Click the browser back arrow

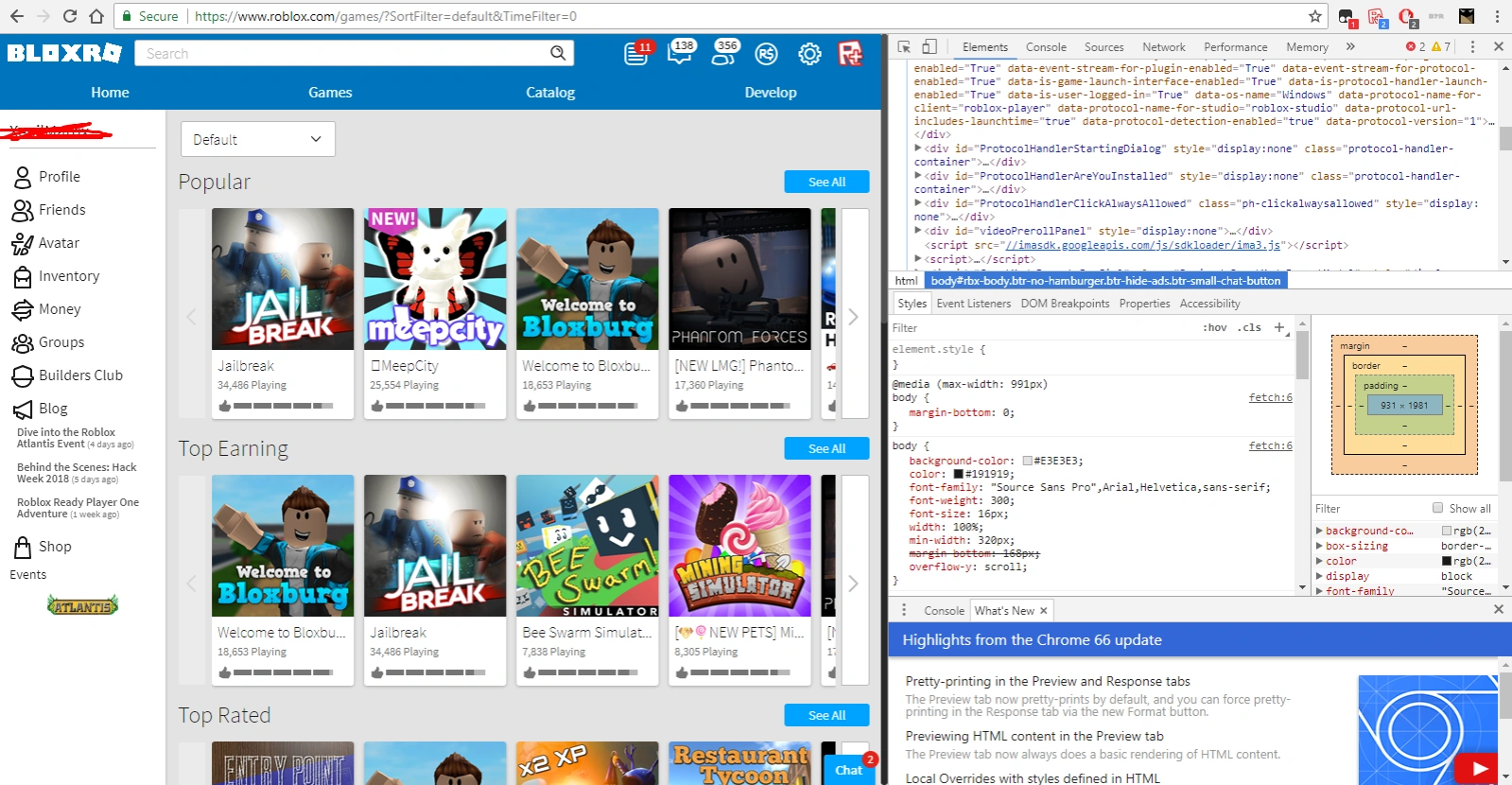point(17,16)
